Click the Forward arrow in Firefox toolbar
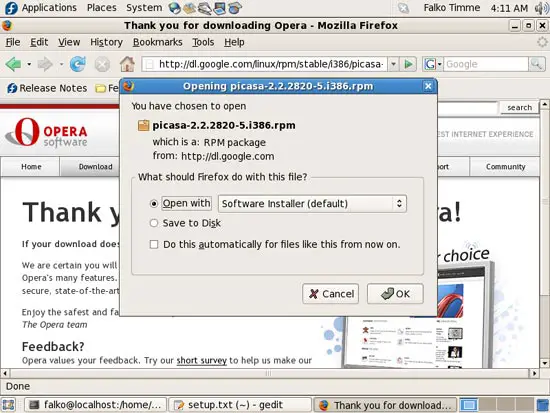The image size is (550, 413). 45,64
